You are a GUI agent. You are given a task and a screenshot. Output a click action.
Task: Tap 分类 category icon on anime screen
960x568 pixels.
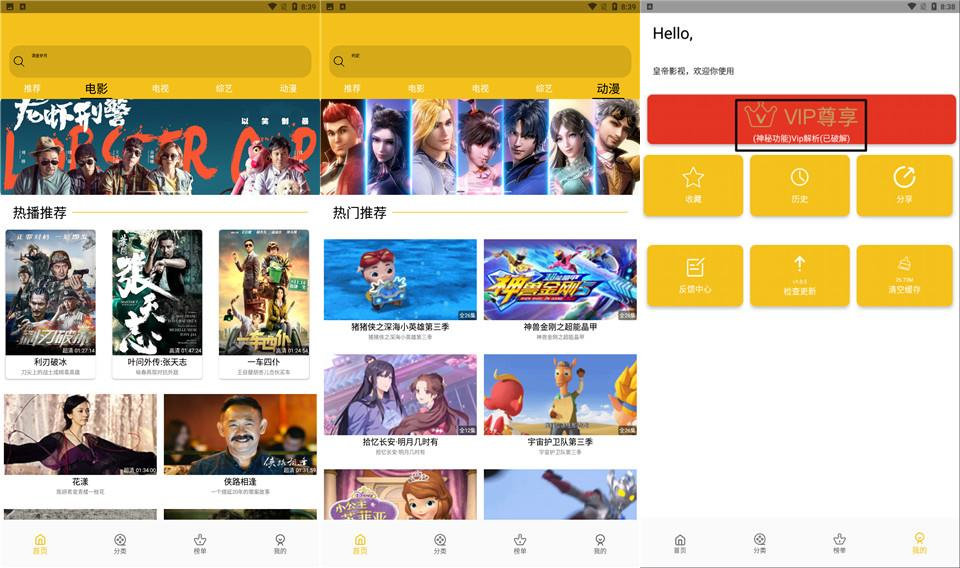click(440, 544)
